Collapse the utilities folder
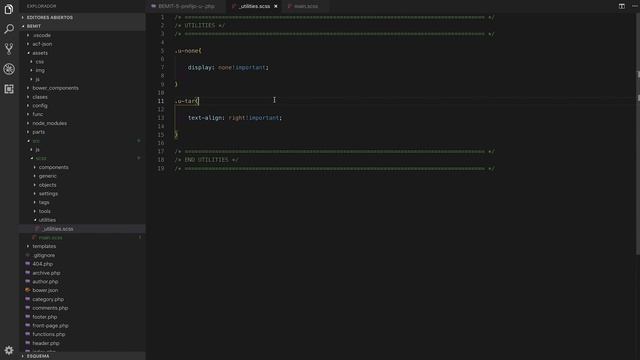Viewport: 640px width, 360px height. pyautogui.click(x=47, y=220)
